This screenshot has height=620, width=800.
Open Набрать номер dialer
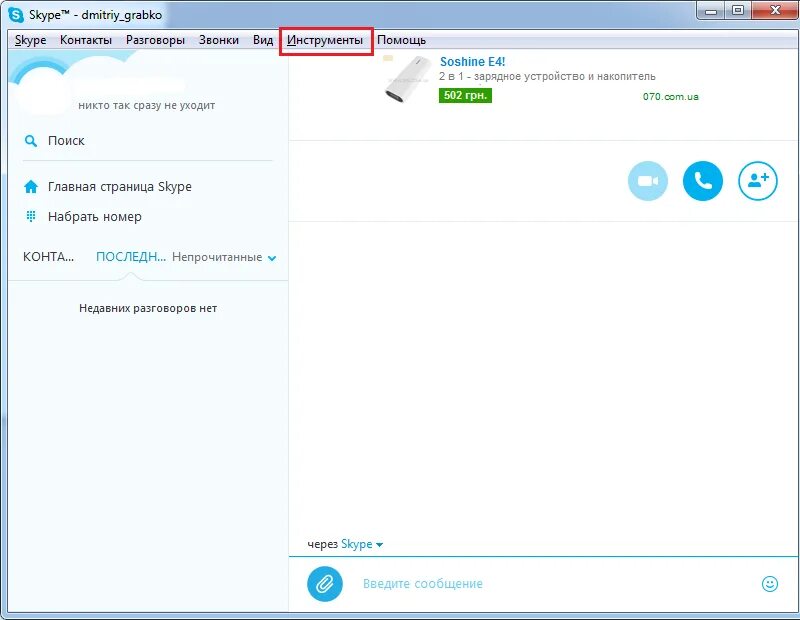[94, 217]
